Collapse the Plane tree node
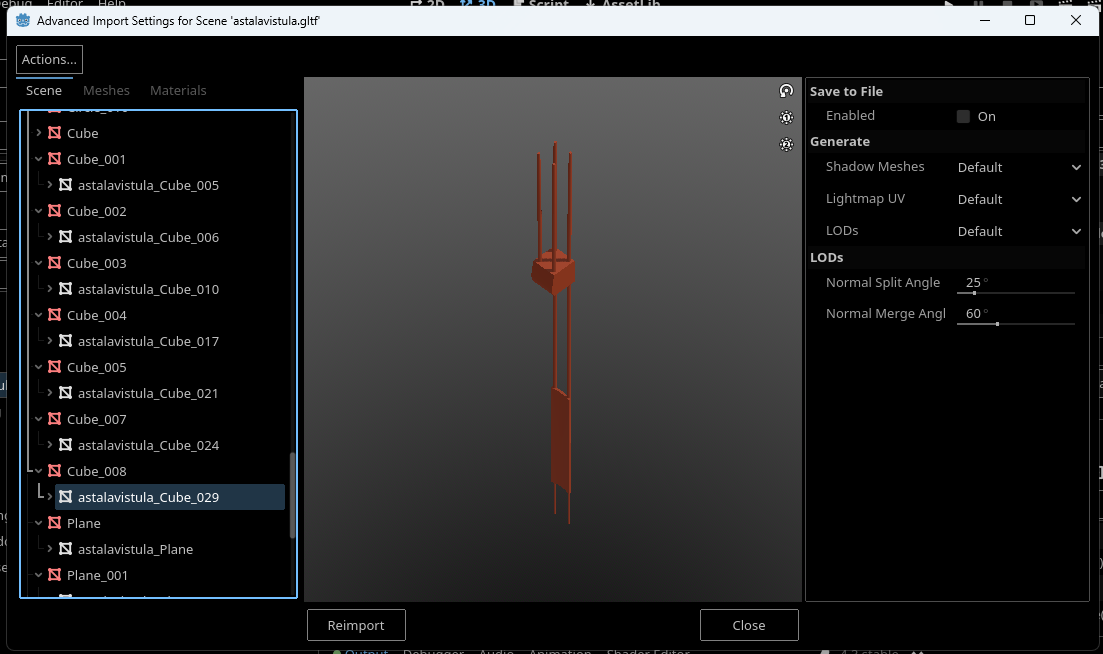The width and height of the screenshot is (1103, 654). coord(39,523)
